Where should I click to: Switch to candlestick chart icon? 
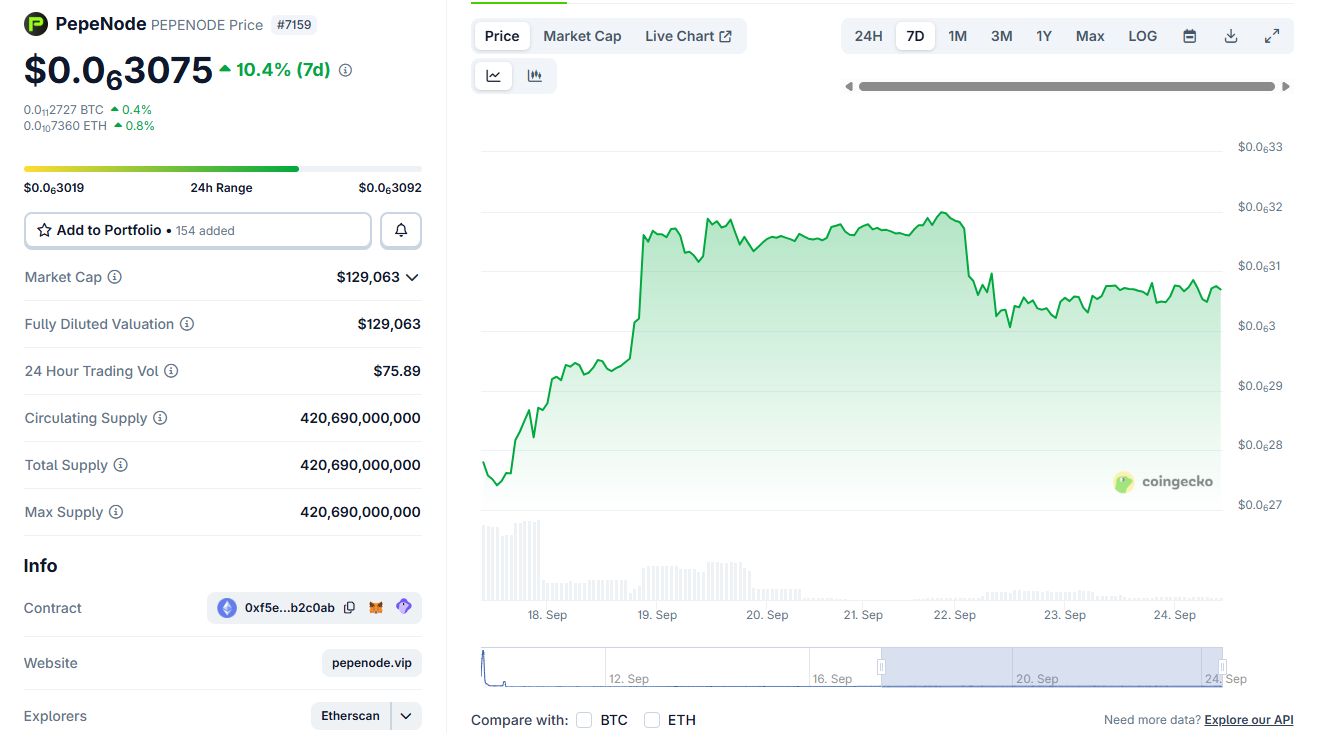[x=535, y=76]
